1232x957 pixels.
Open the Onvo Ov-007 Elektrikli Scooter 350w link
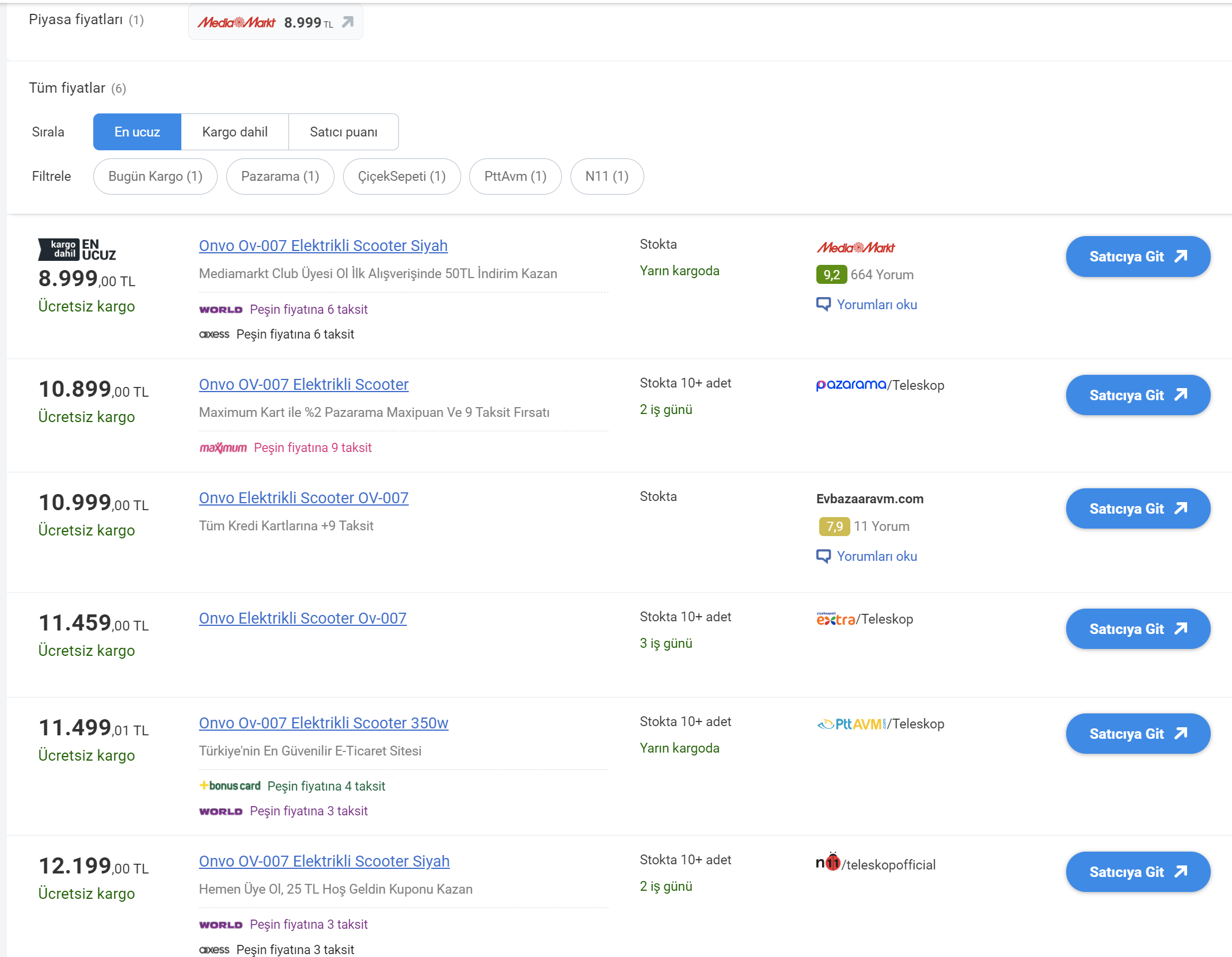tap(323, 723)
